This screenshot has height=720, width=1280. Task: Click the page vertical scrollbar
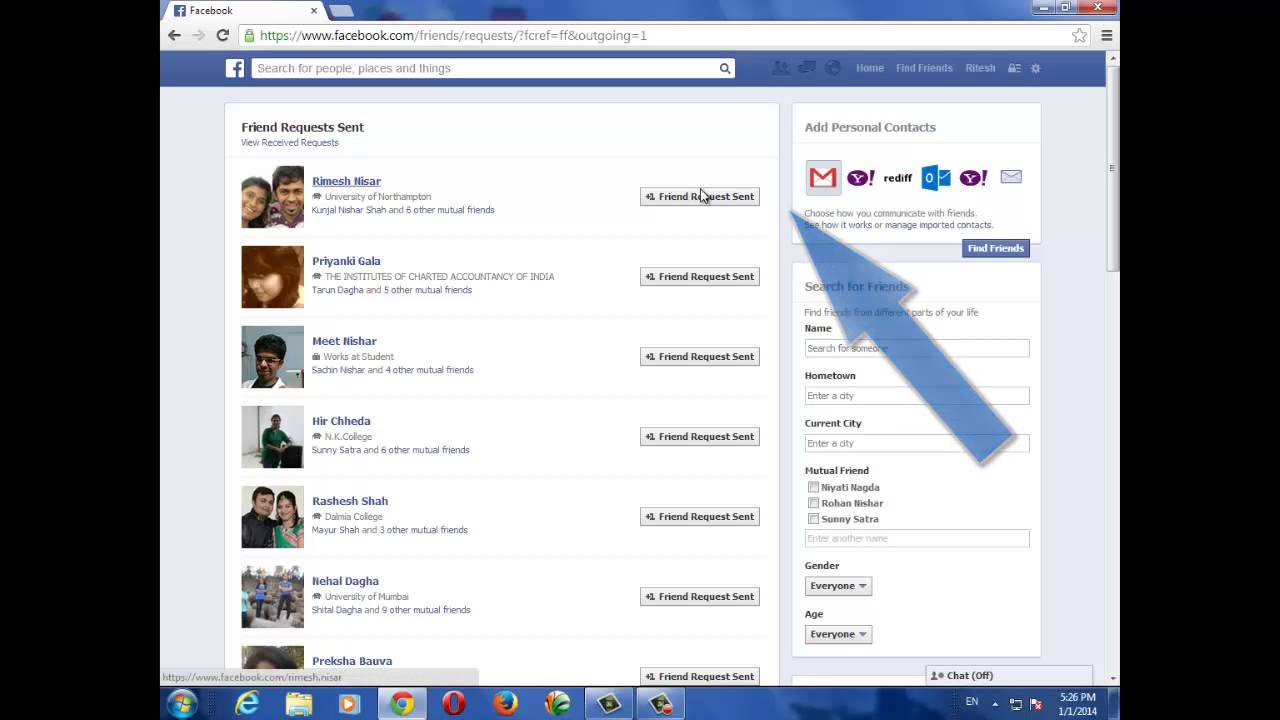pos(1113,168)
